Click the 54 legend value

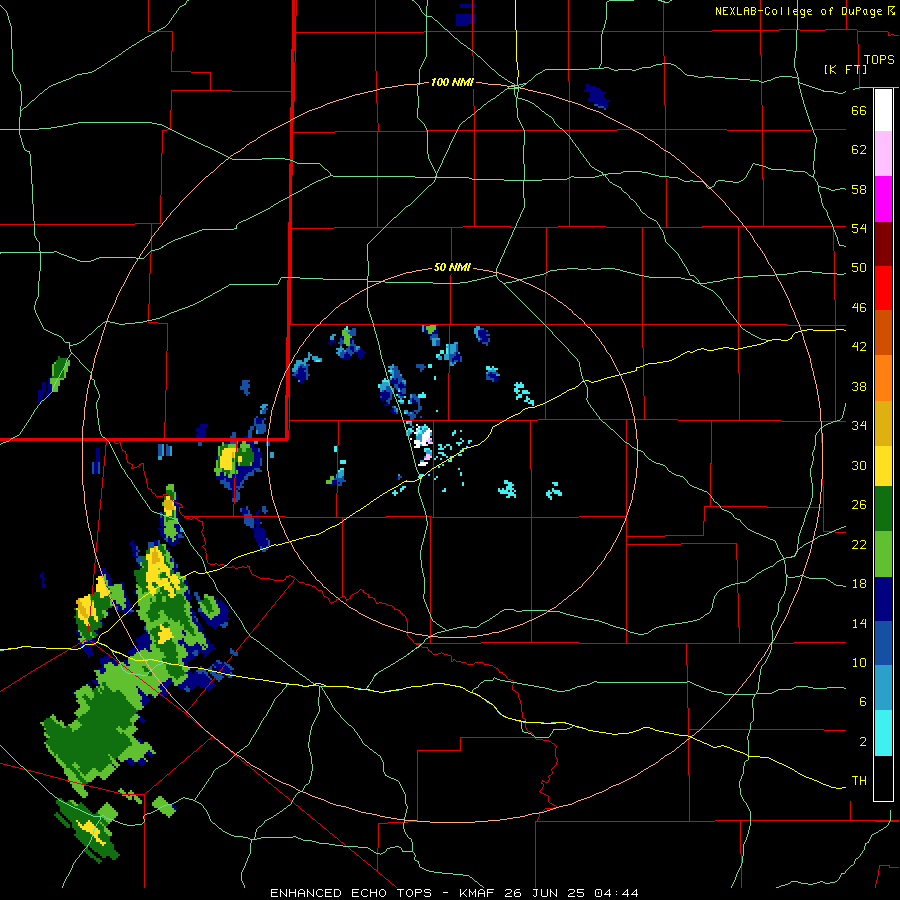tap(859, 228)
